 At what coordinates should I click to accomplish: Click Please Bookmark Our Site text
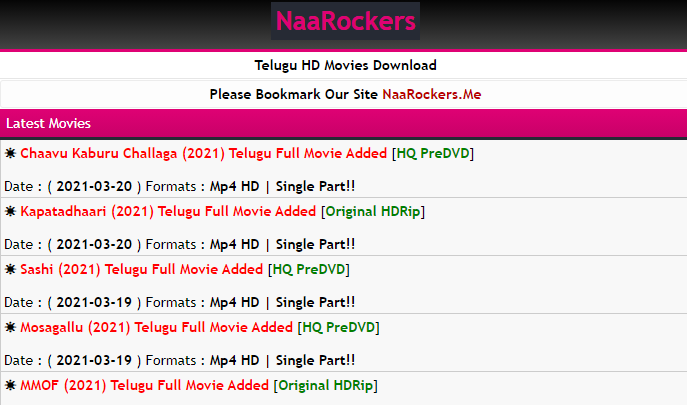pyautogui.click(x=294, y=94)
